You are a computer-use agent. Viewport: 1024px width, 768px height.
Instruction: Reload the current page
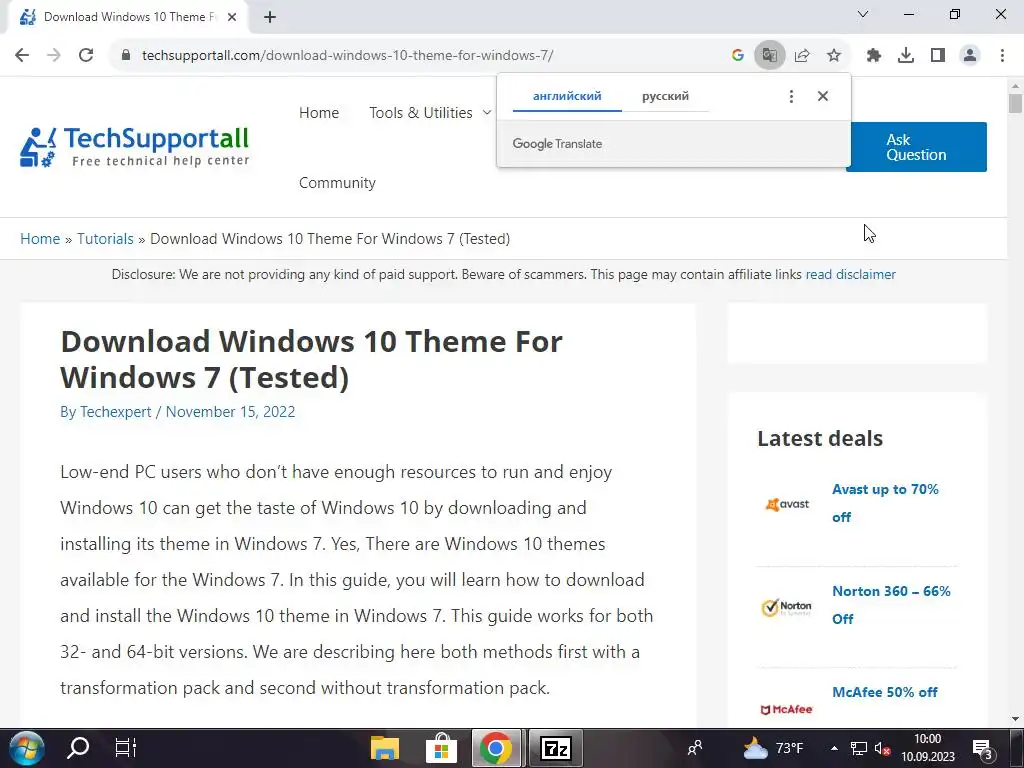click(86, 55)
